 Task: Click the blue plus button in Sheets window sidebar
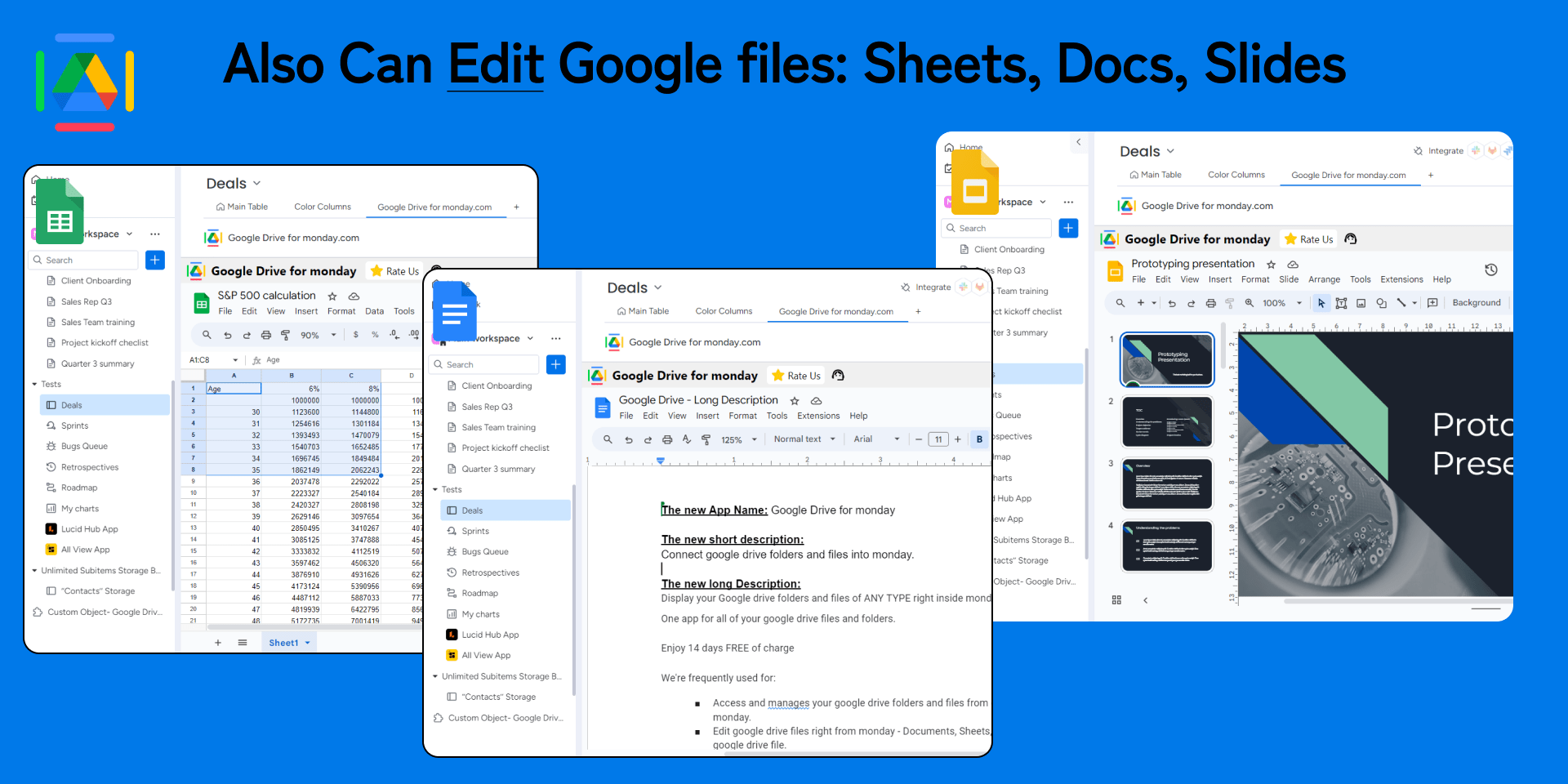[155, 260]
